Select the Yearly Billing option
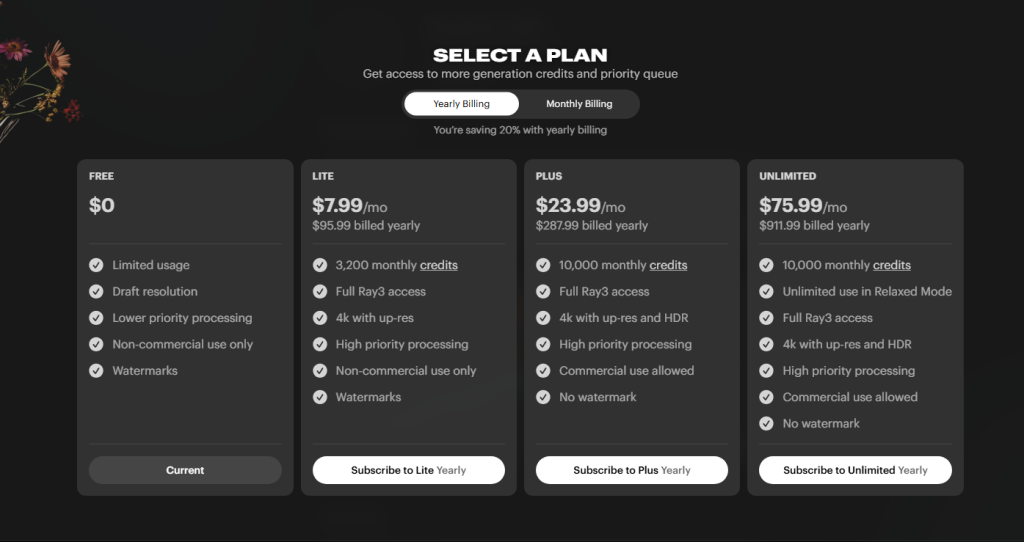Screen dimensions: 1024x542 pyautogui.click(x=461, y=104)
